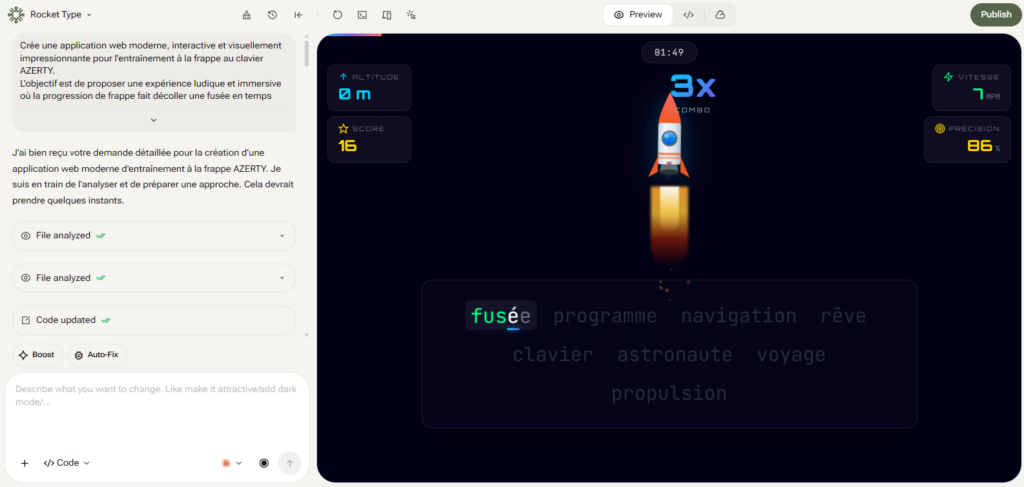Click the eye icon on first File analyzed

tap(26, 236)
